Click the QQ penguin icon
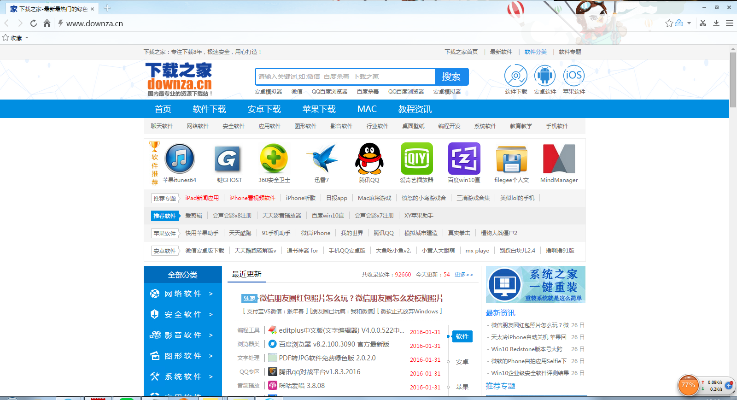This screenshot has width=737, height=400. (x=370, y=159)
